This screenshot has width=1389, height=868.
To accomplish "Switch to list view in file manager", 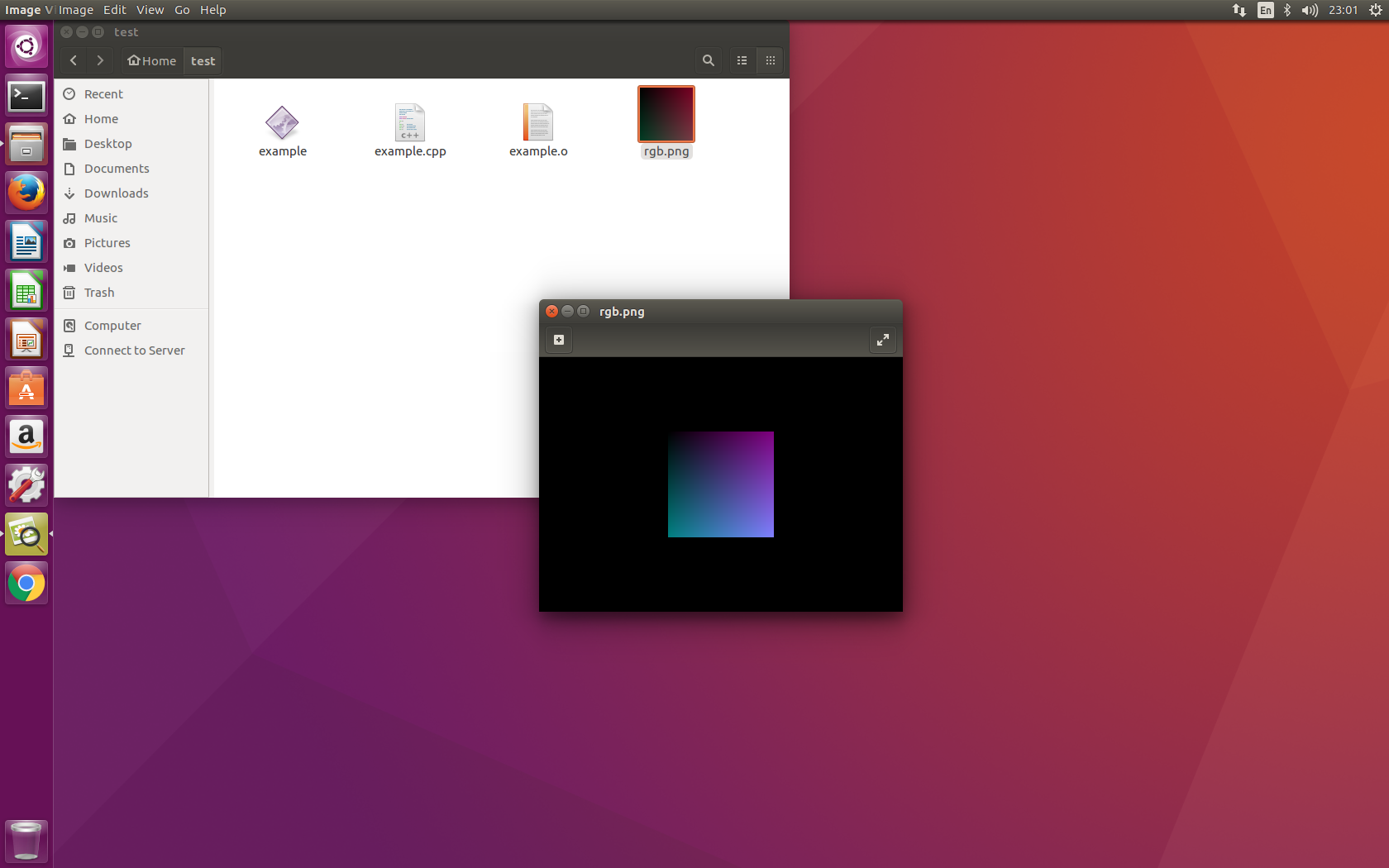I will 742,60.
